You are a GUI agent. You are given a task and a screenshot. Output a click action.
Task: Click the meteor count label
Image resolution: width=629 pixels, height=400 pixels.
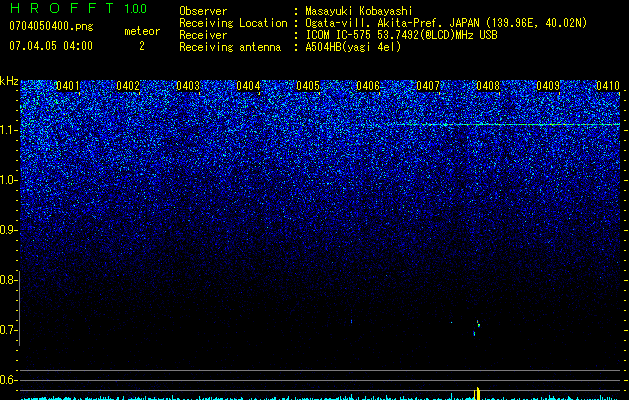point(142,31)
